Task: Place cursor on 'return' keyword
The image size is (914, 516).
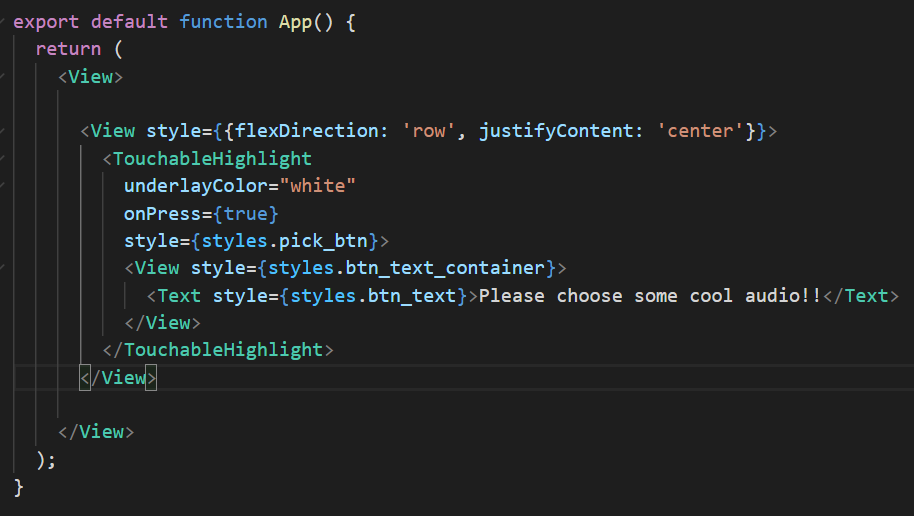Action: click(x=68, y=48)
